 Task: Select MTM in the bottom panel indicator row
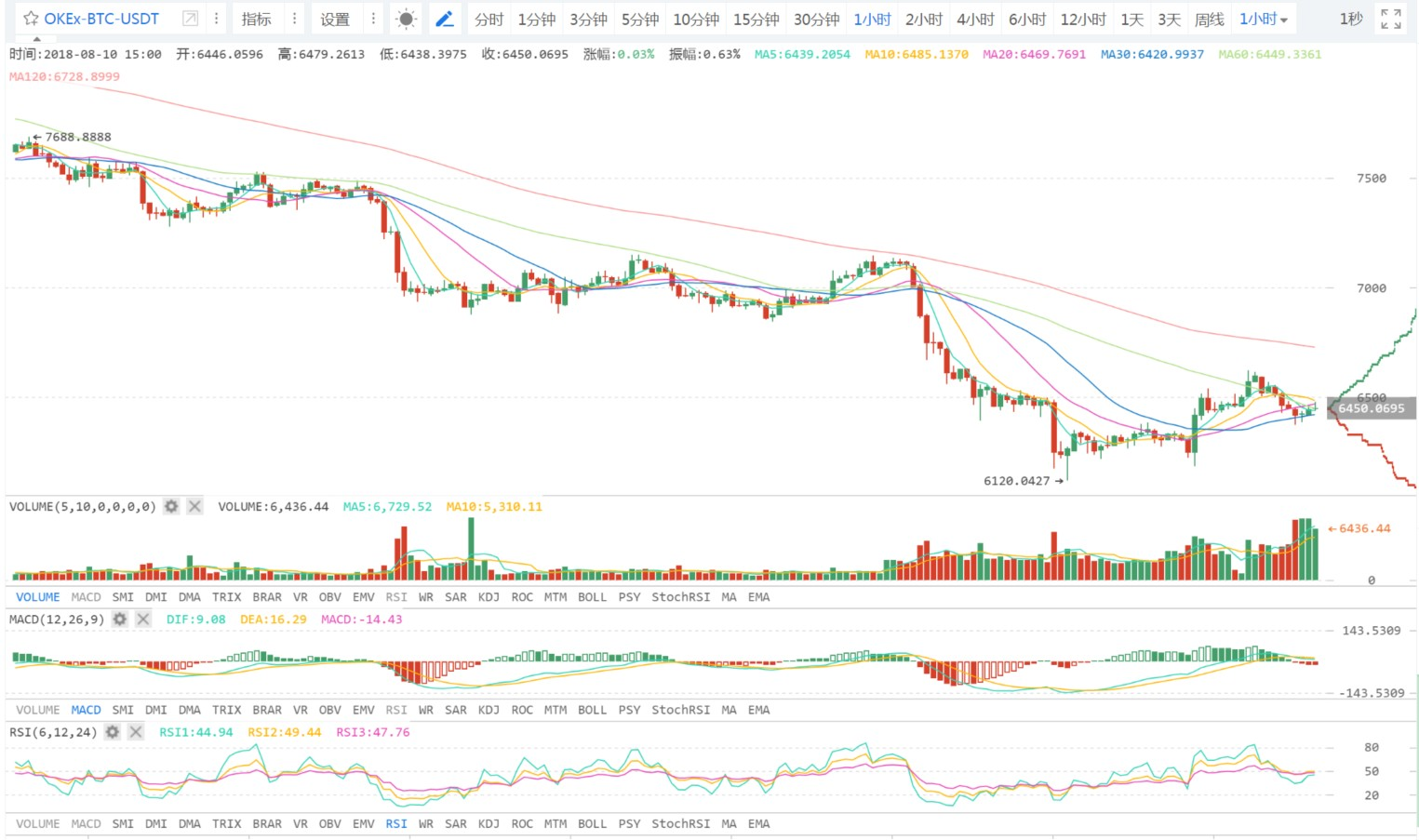pyautogui.click(x=556, y=824)
